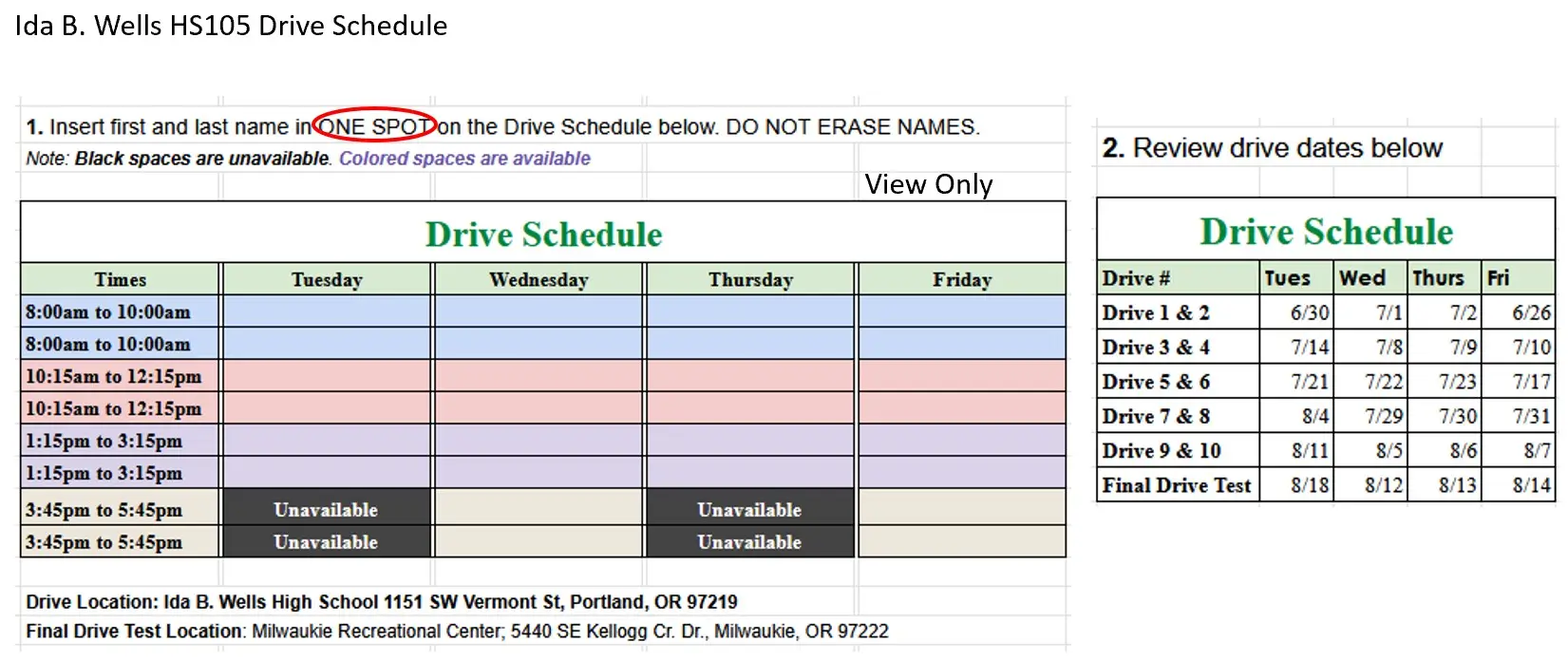
Task: Select the Wednesday column header
Action: 538,279
